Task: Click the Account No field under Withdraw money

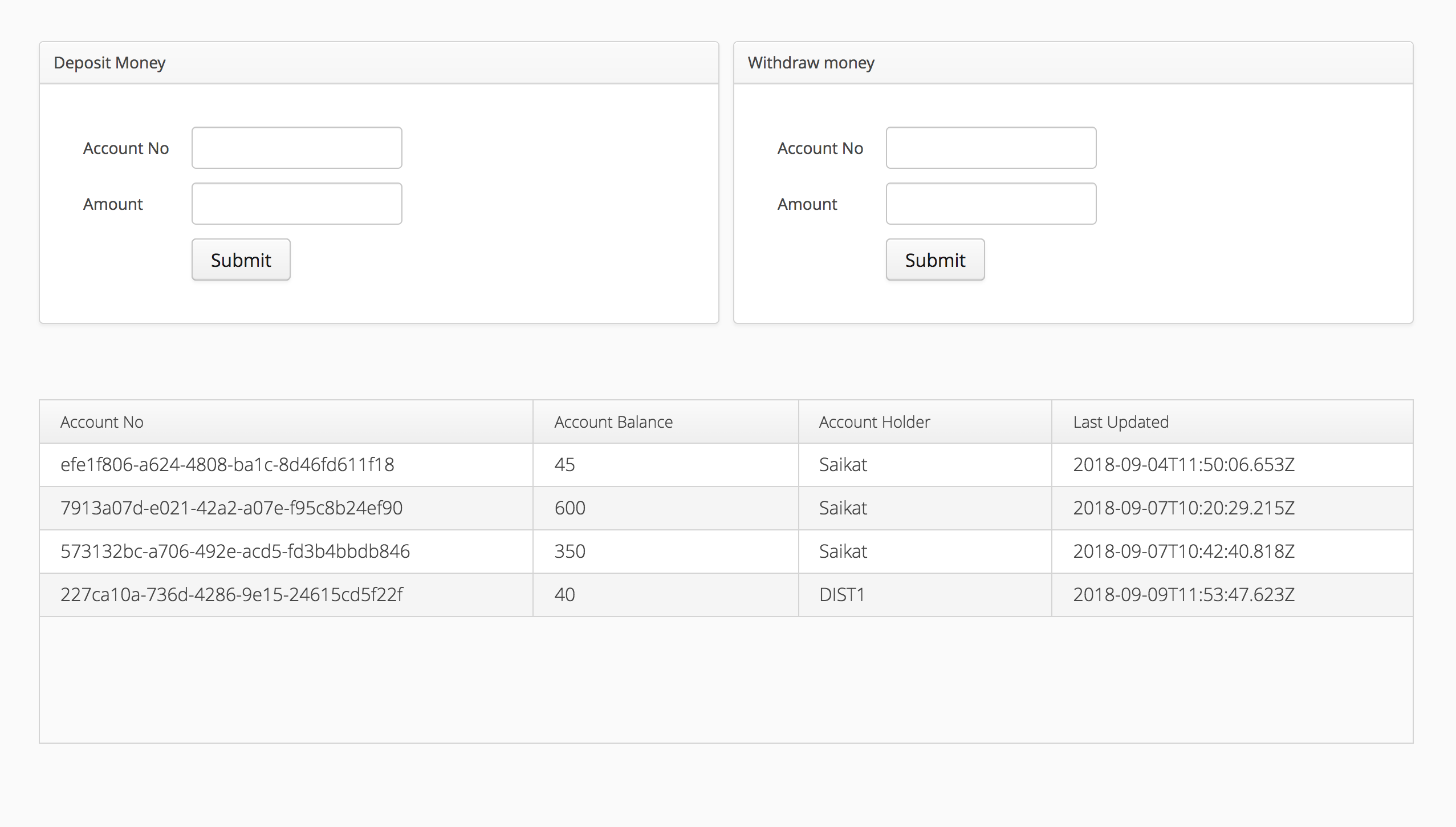Action: point(990,147)
